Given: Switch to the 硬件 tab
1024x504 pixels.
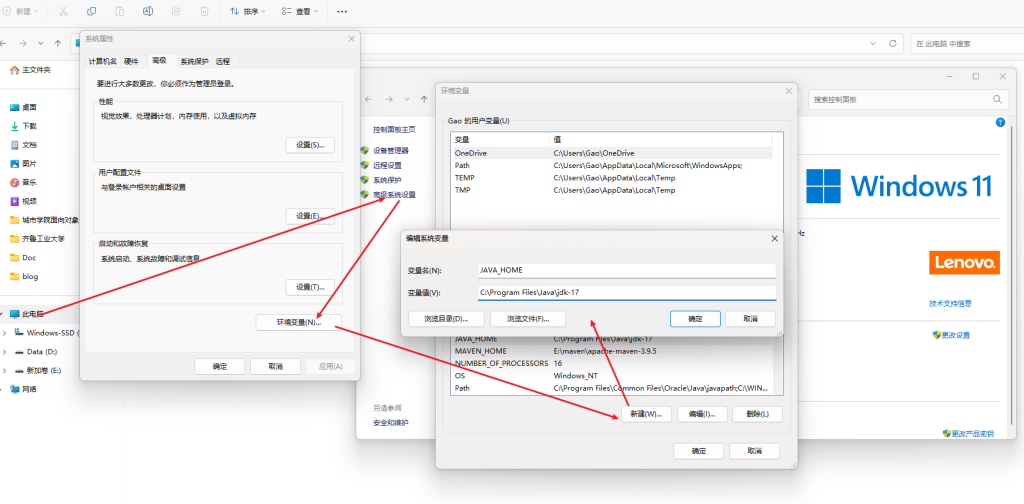Looking at the screenshot, I should click(131, 61).
